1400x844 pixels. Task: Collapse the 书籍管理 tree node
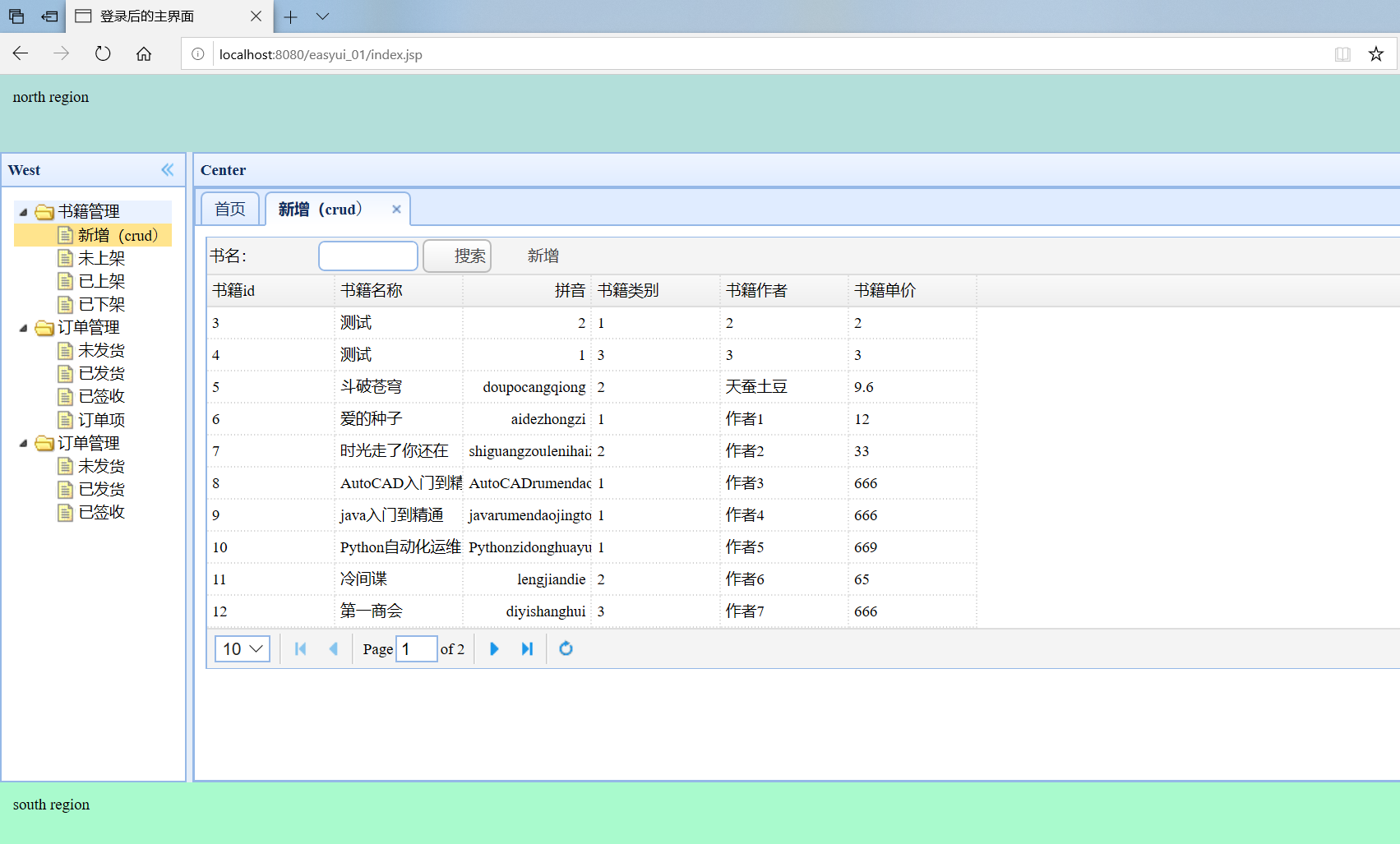23,212
